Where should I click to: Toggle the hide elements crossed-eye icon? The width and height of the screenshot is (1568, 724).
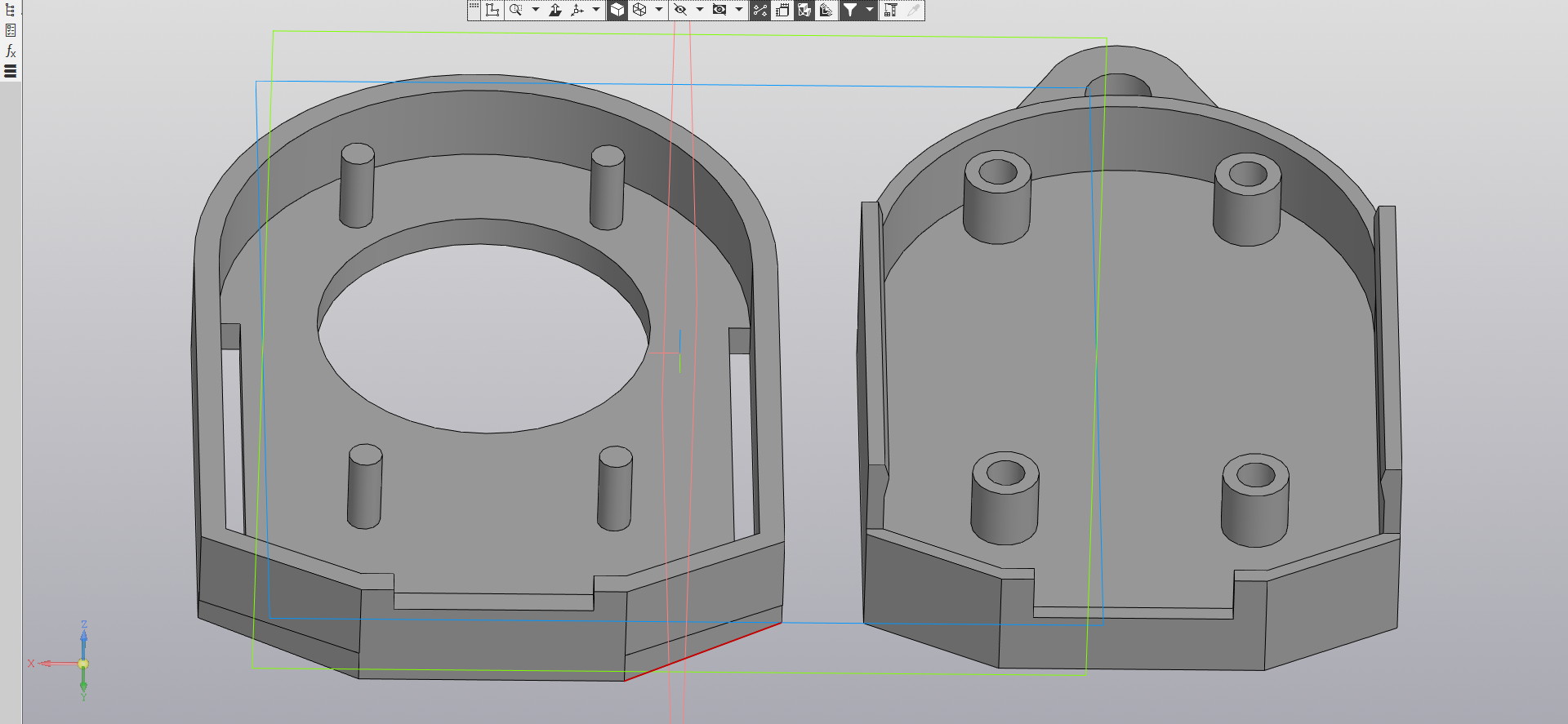(x=679, y=10)
